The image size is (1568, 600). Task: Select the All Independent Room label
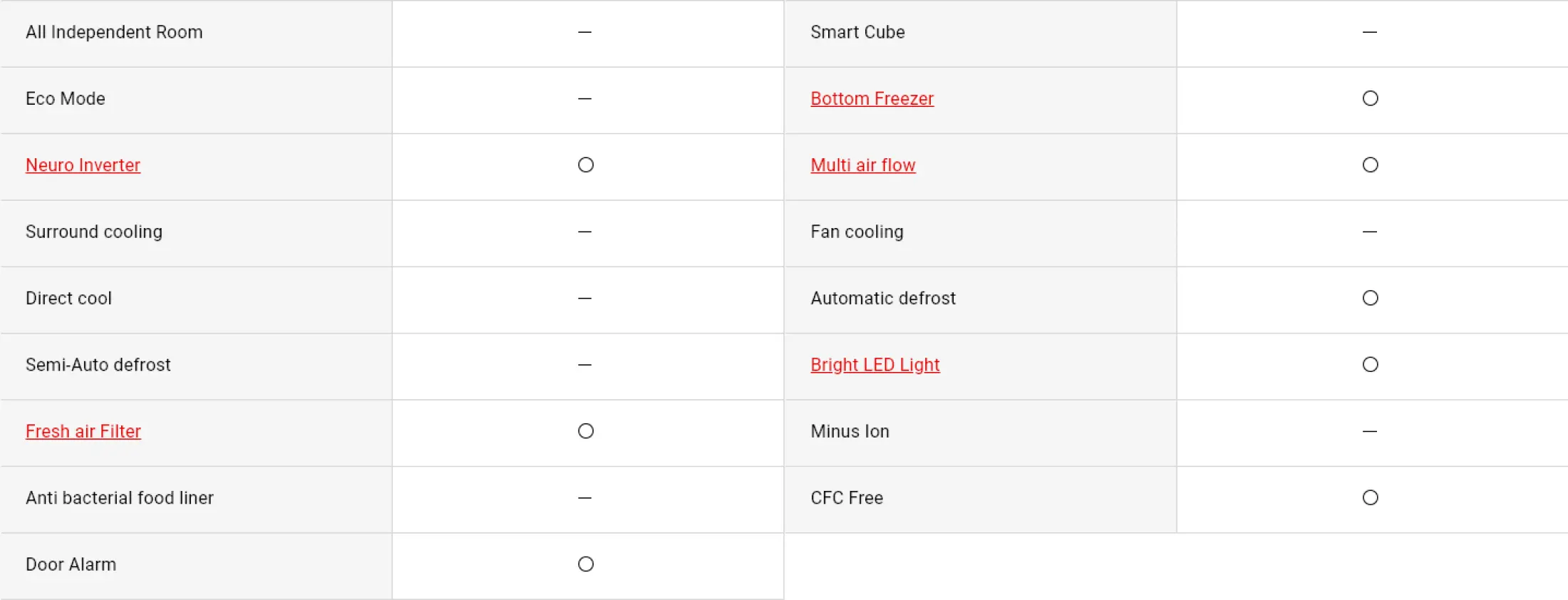coord(114,32)
